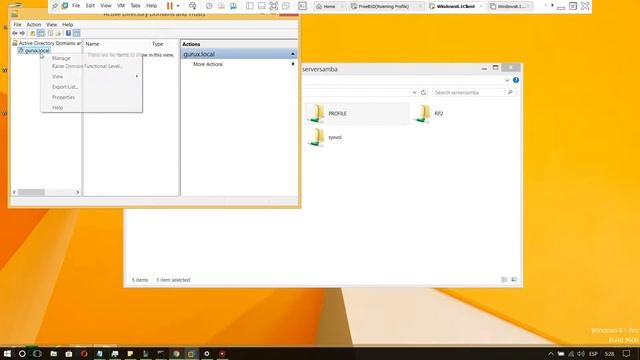Open the power options arrow beside pause

pos(178,6)
